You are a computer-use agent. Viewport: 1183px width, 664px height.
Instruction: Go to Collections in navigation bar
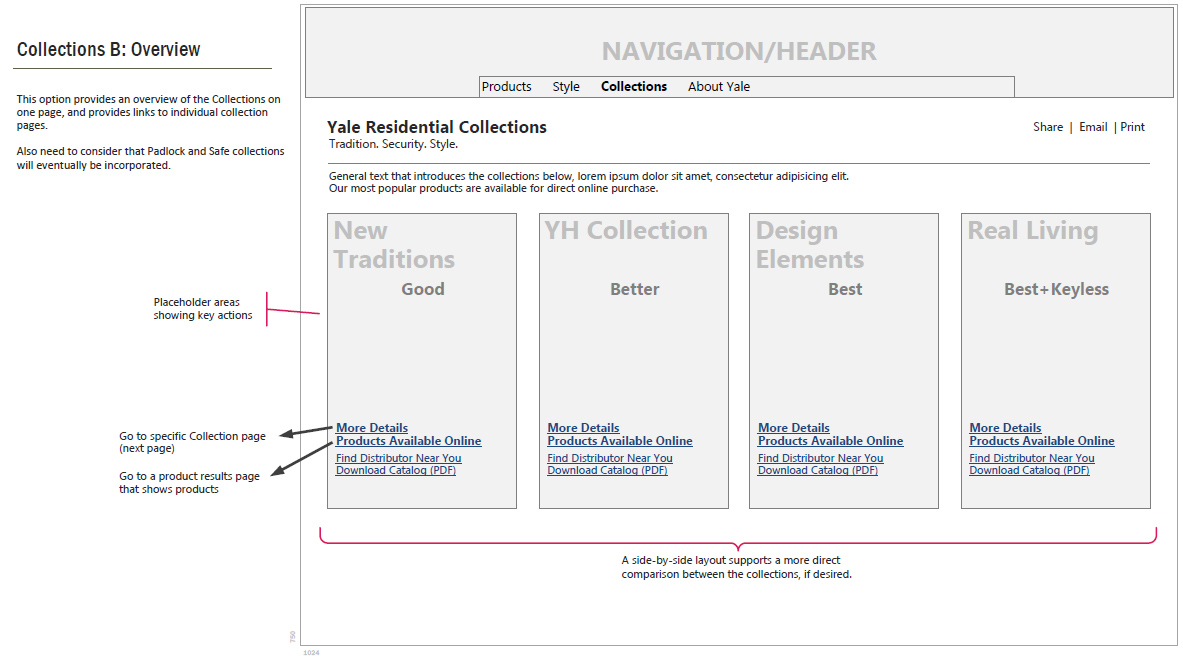tap(634, 87)
